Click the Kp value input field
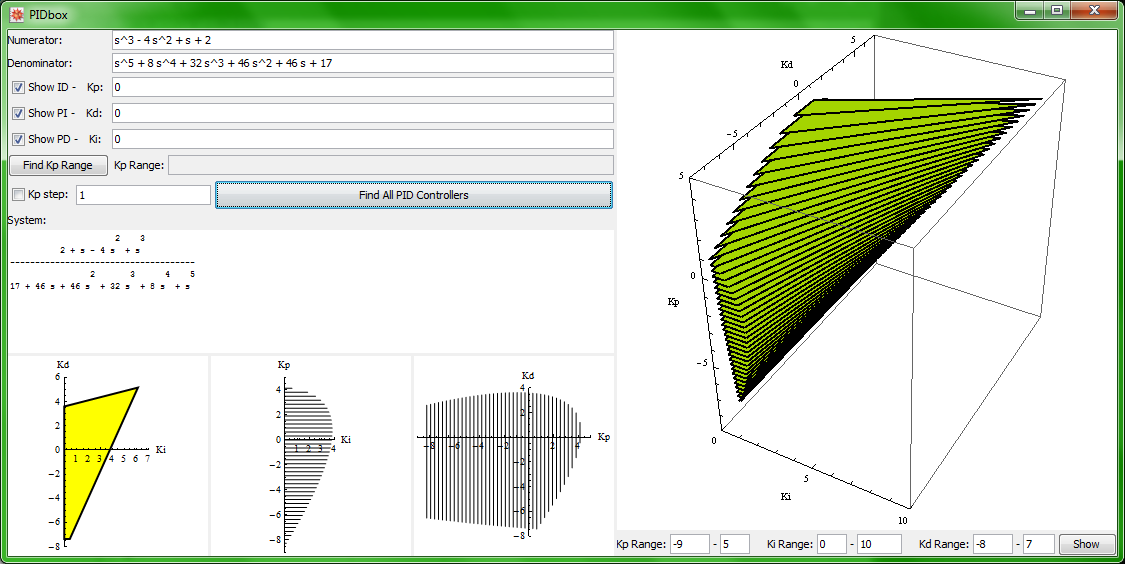 pyautogui.click(x=362, y=87)
